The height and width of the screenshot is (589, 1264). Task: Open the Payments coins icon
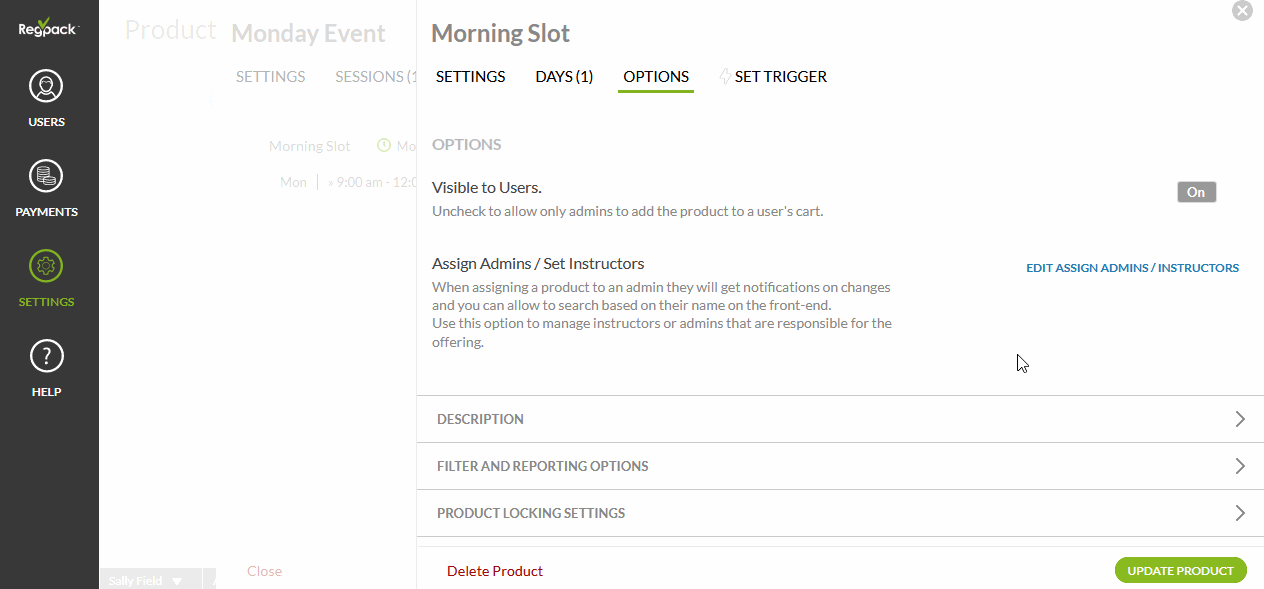pyautogui.click(x=46, y=177)
